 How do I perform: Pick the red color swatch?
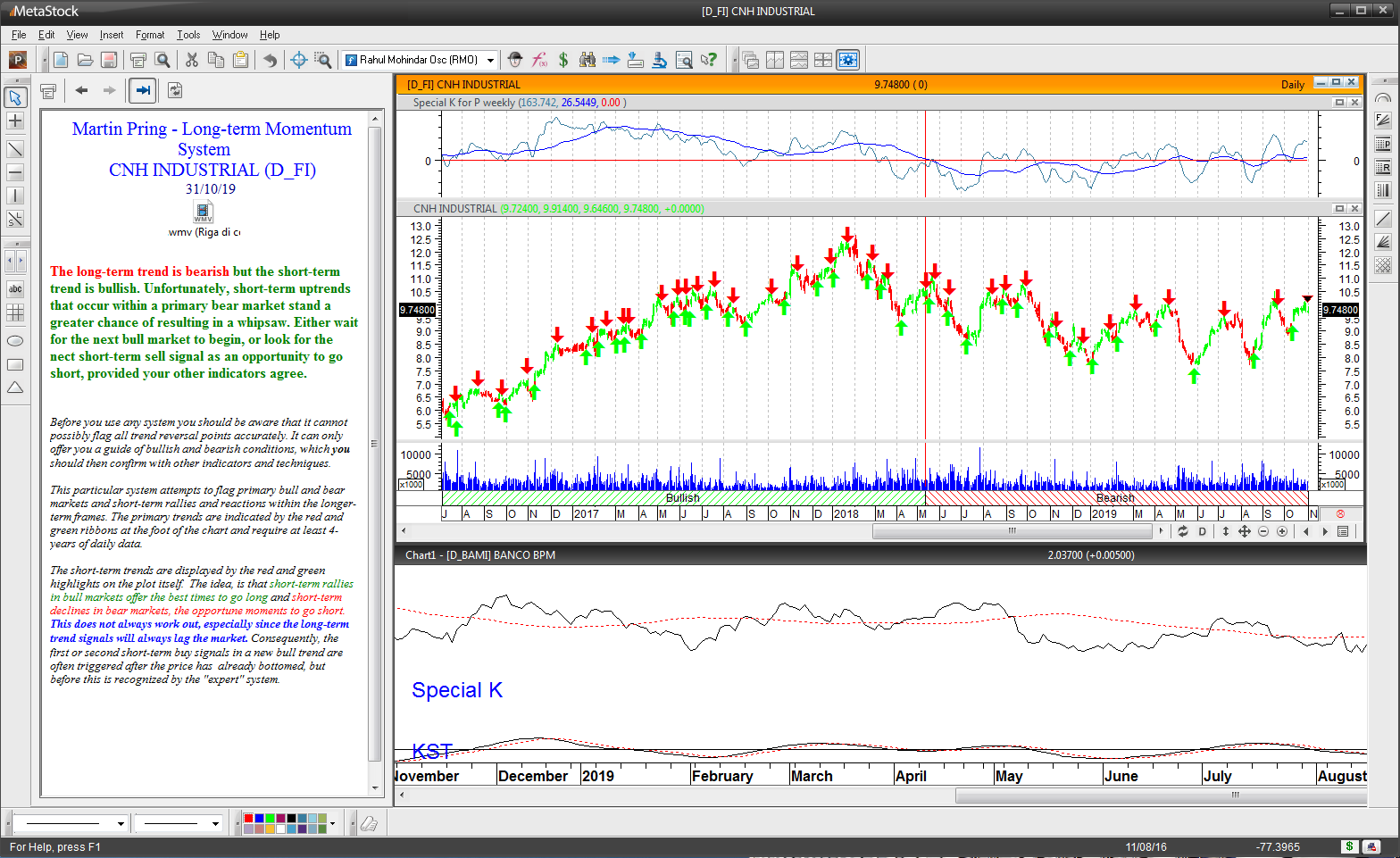249,819
